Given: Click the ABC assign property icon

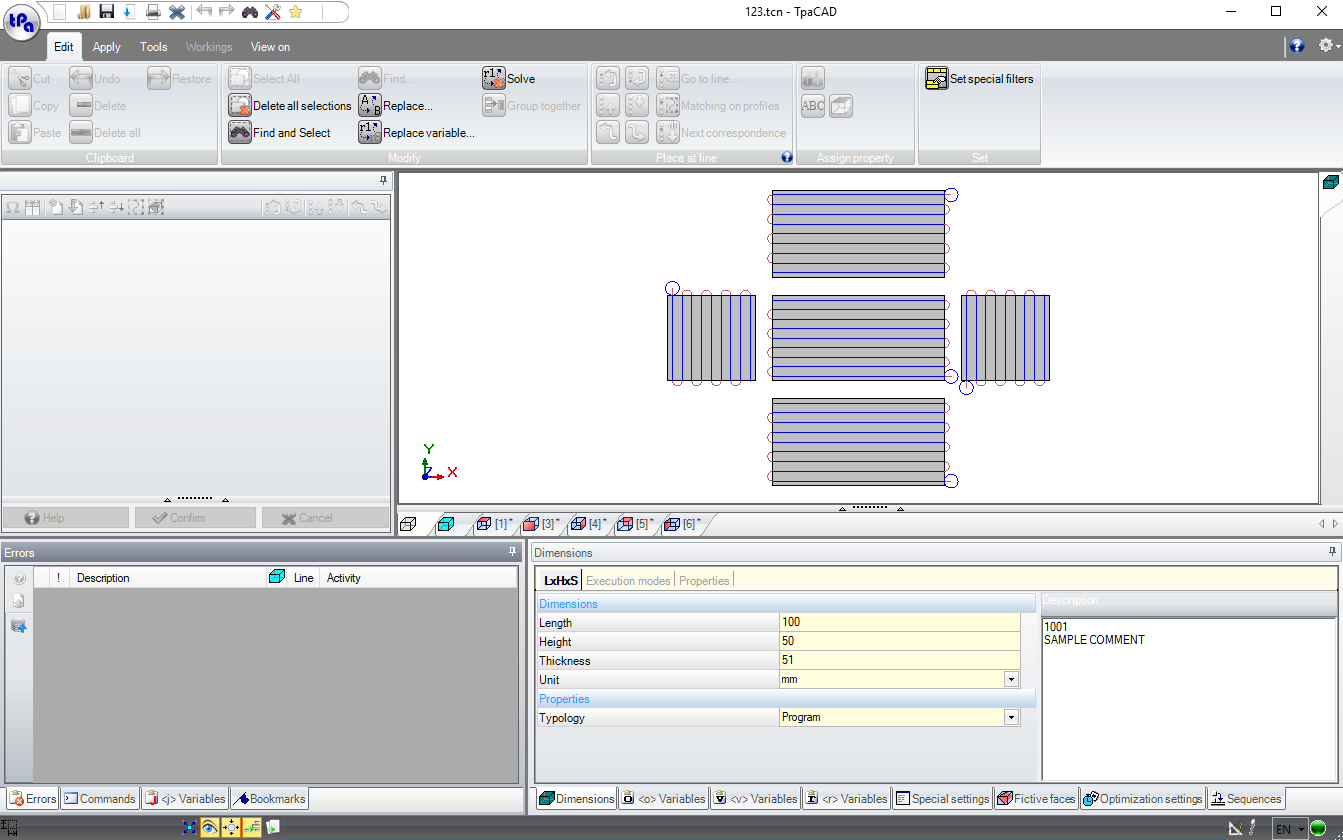Looking at the screenshot, I should 812,105.
